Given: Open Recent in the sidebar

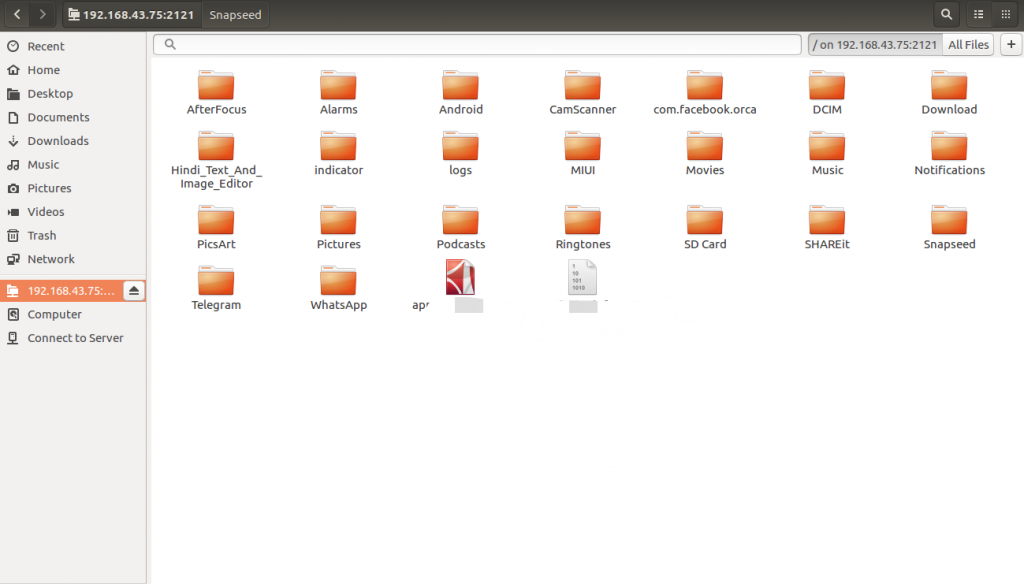Looking at the screenshot, I should (73, 46).
